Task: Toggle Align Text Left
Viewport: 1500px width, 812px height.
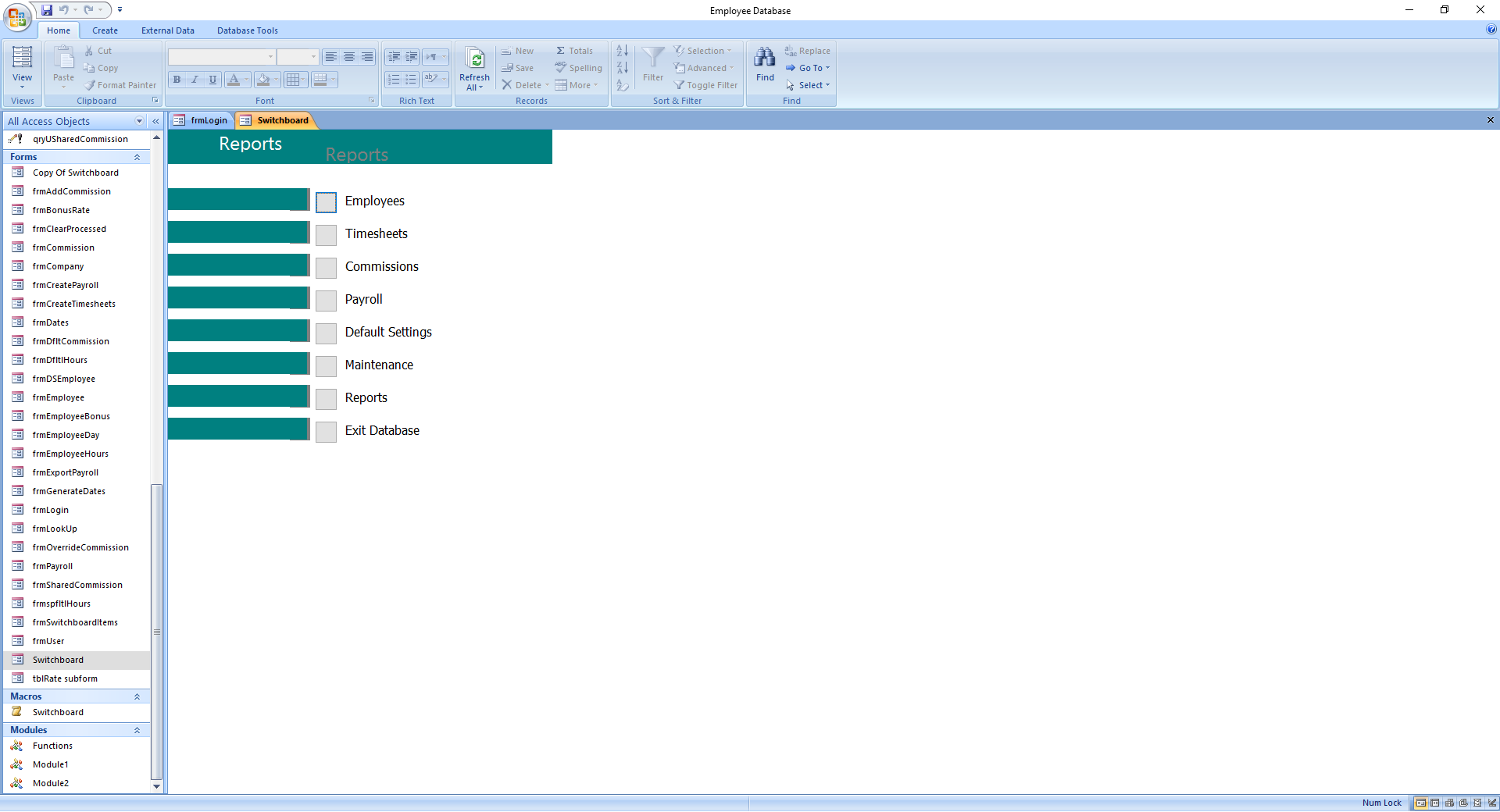Action: click(x=331, y=57)
